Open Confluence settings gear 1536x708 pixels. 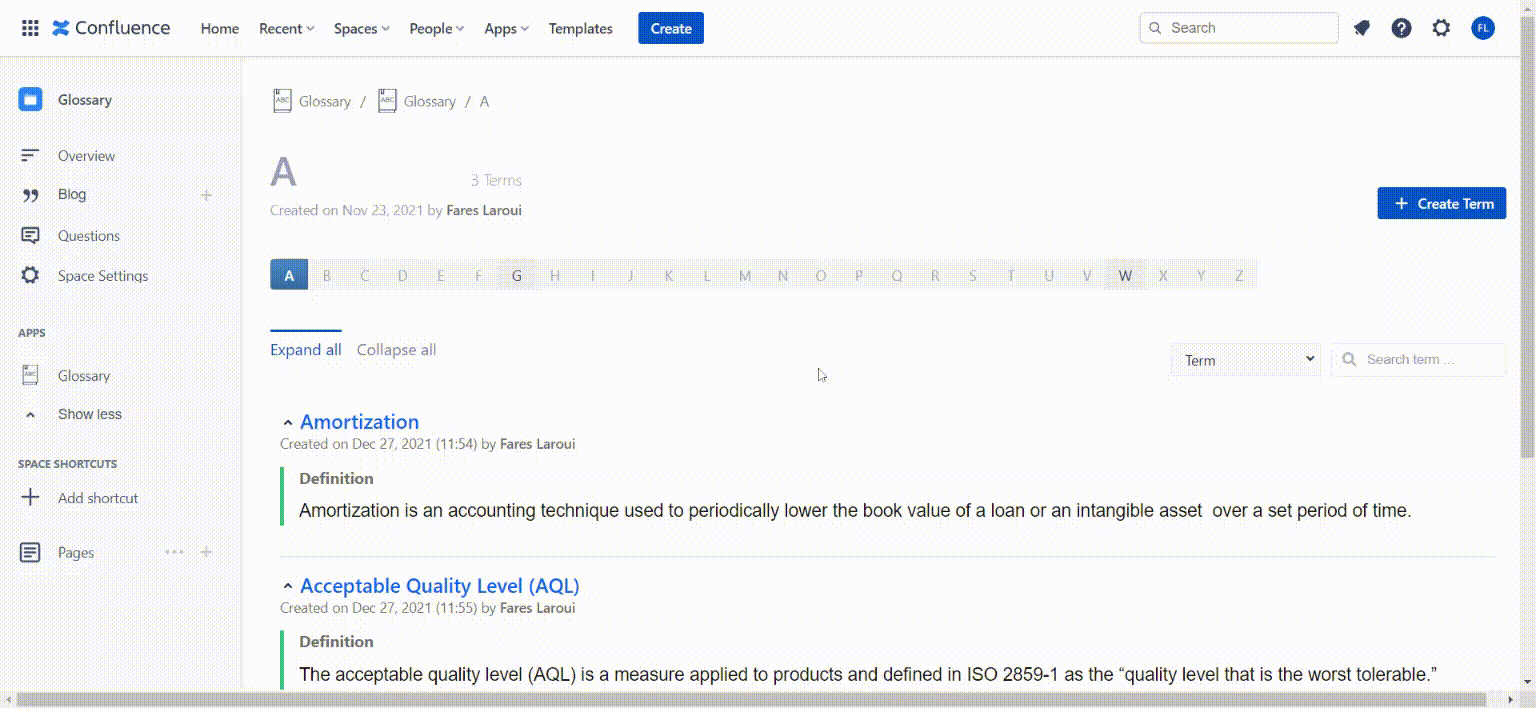[x=1441, y=27]
